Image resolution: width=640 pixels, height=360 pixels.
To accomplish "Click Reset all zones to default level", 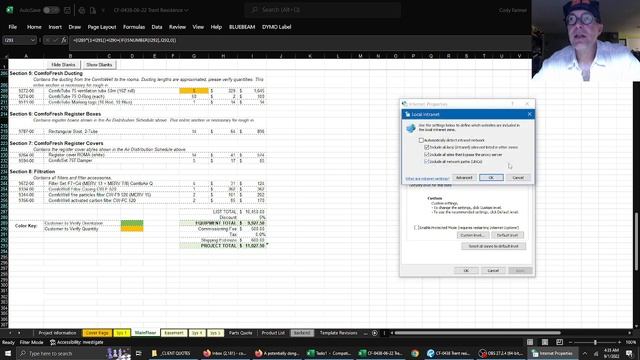I will coord(493,246).
